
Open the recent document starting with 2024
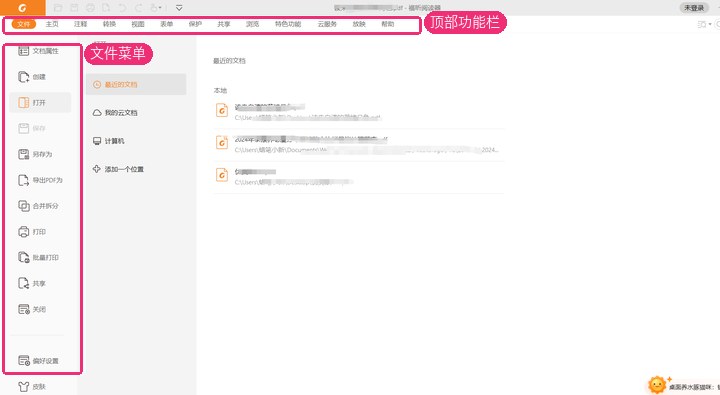[359, 145]
